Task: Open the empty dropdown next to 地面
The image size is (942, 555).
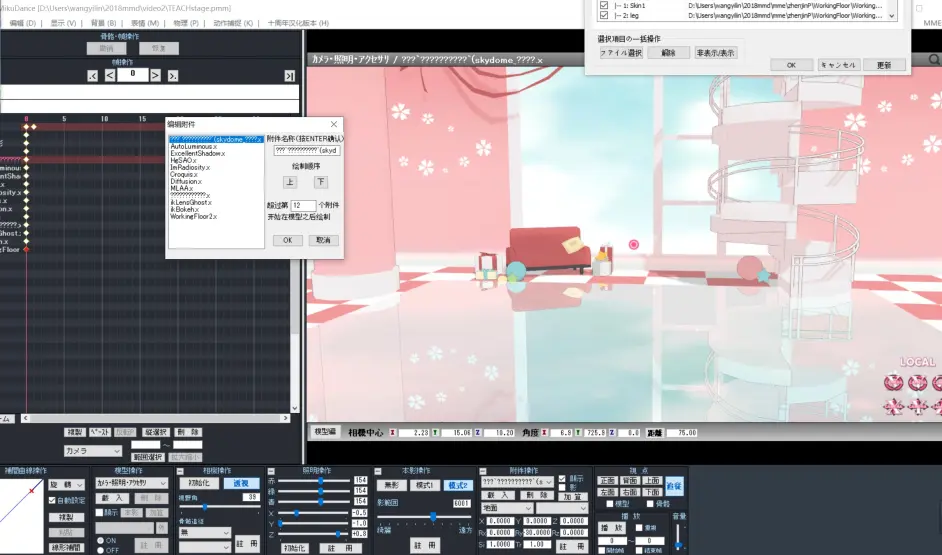Action: 561,508
